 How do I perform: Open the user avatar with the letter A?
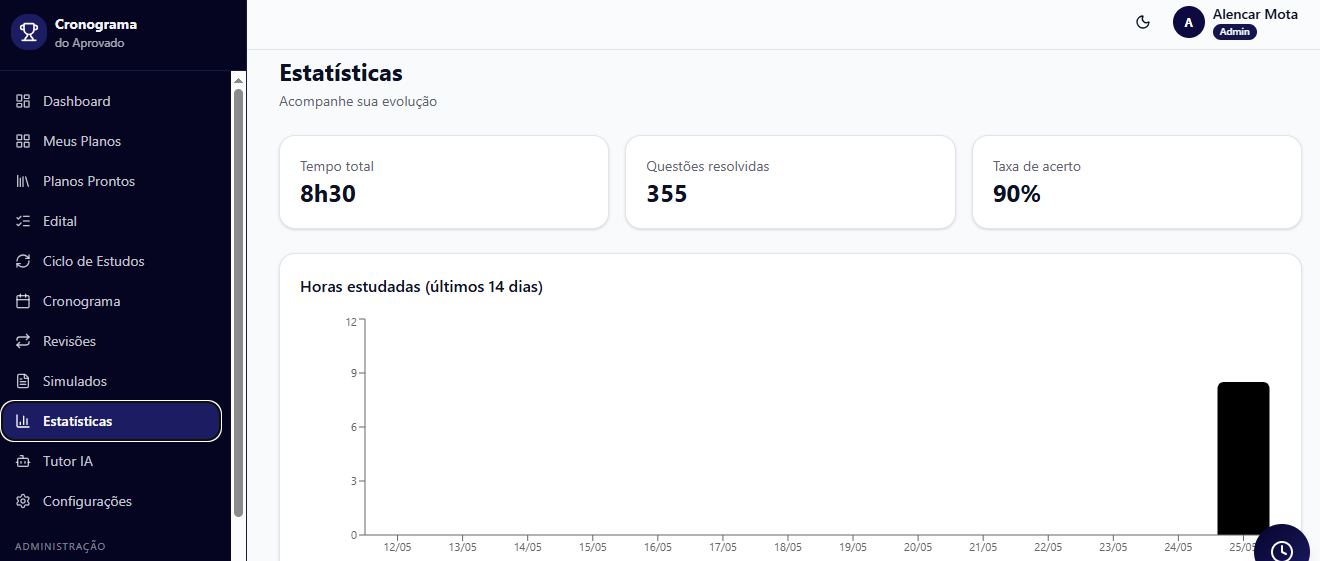click(1188, 22)
